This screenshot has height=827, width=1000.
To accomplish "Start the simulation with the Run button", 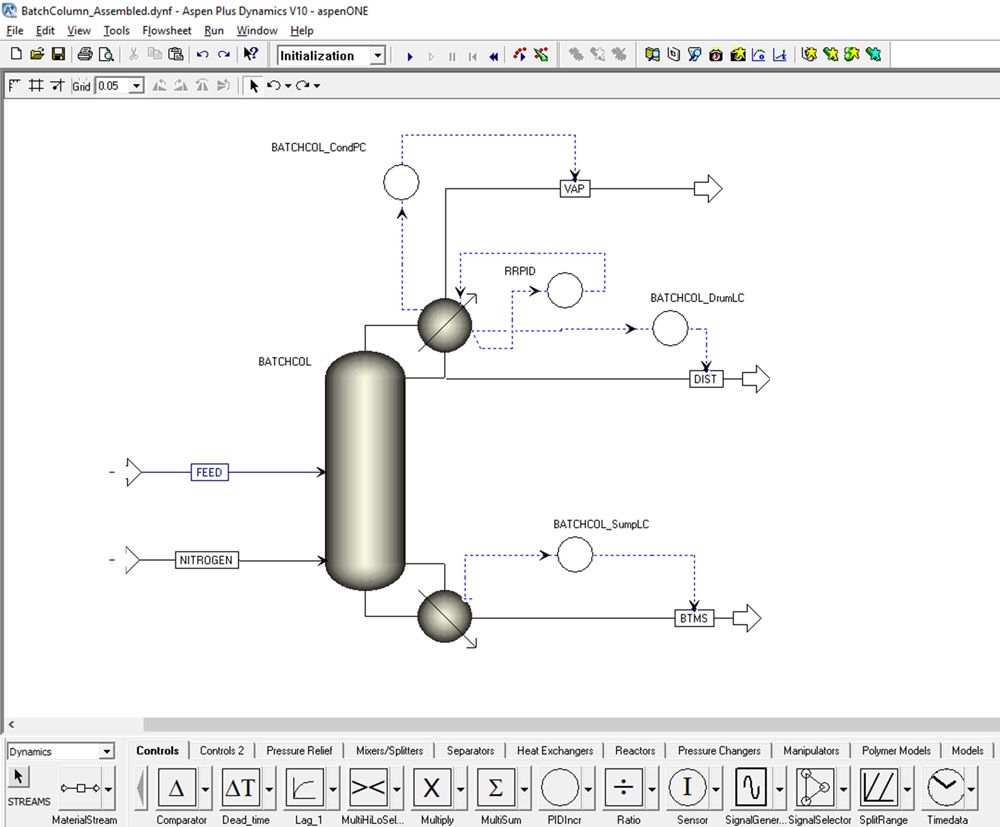I will (410, 55).
